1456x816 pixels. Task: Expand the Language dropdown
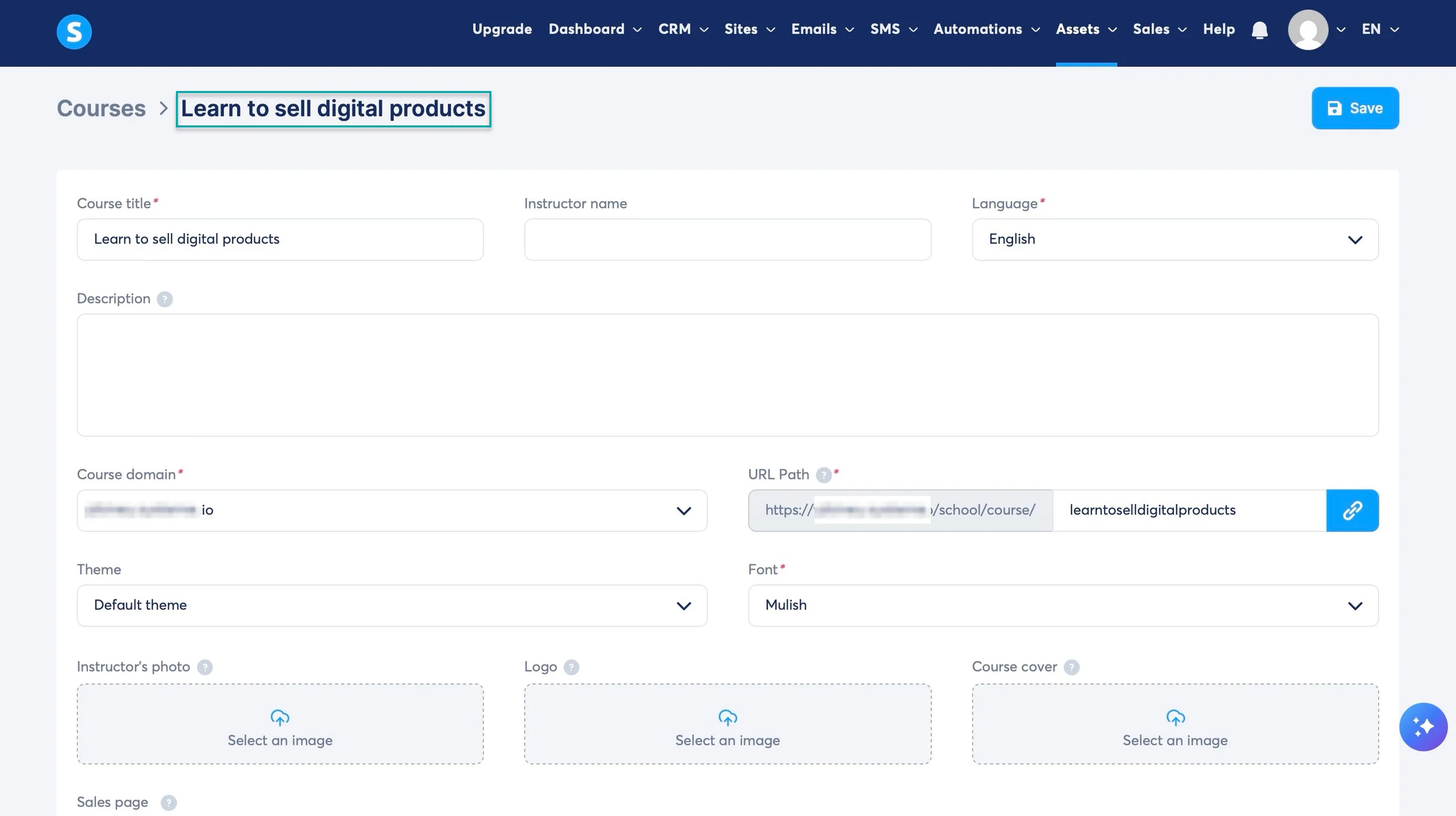tap(1175, 240)
